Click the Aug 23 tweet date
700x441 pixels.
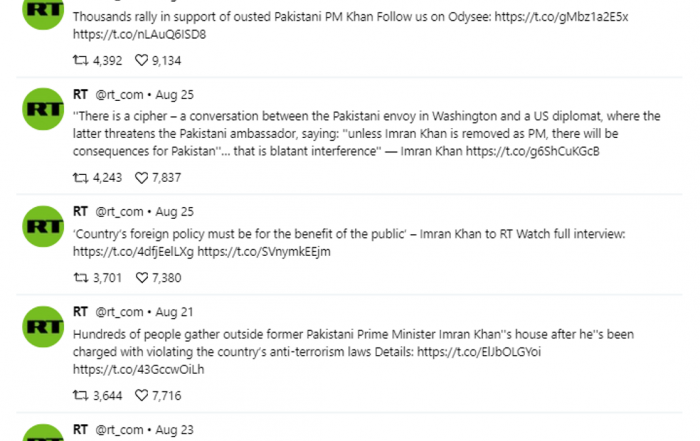pyautogui.click(x=175, y=430)
